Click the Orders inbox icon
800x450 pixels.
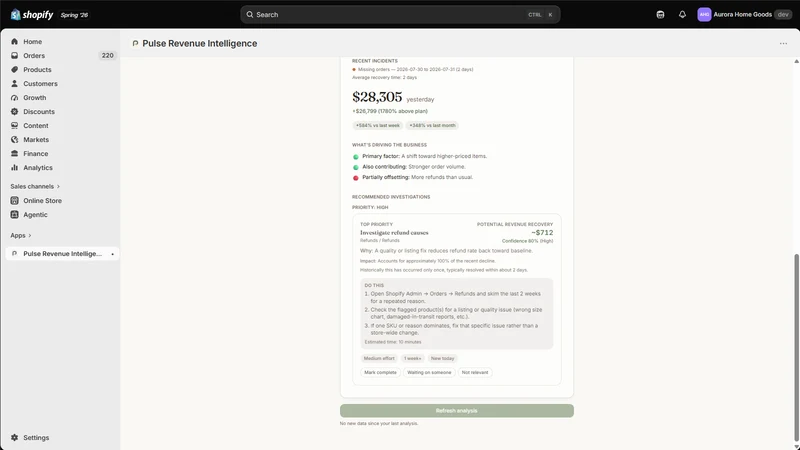(x=14, y=56)
